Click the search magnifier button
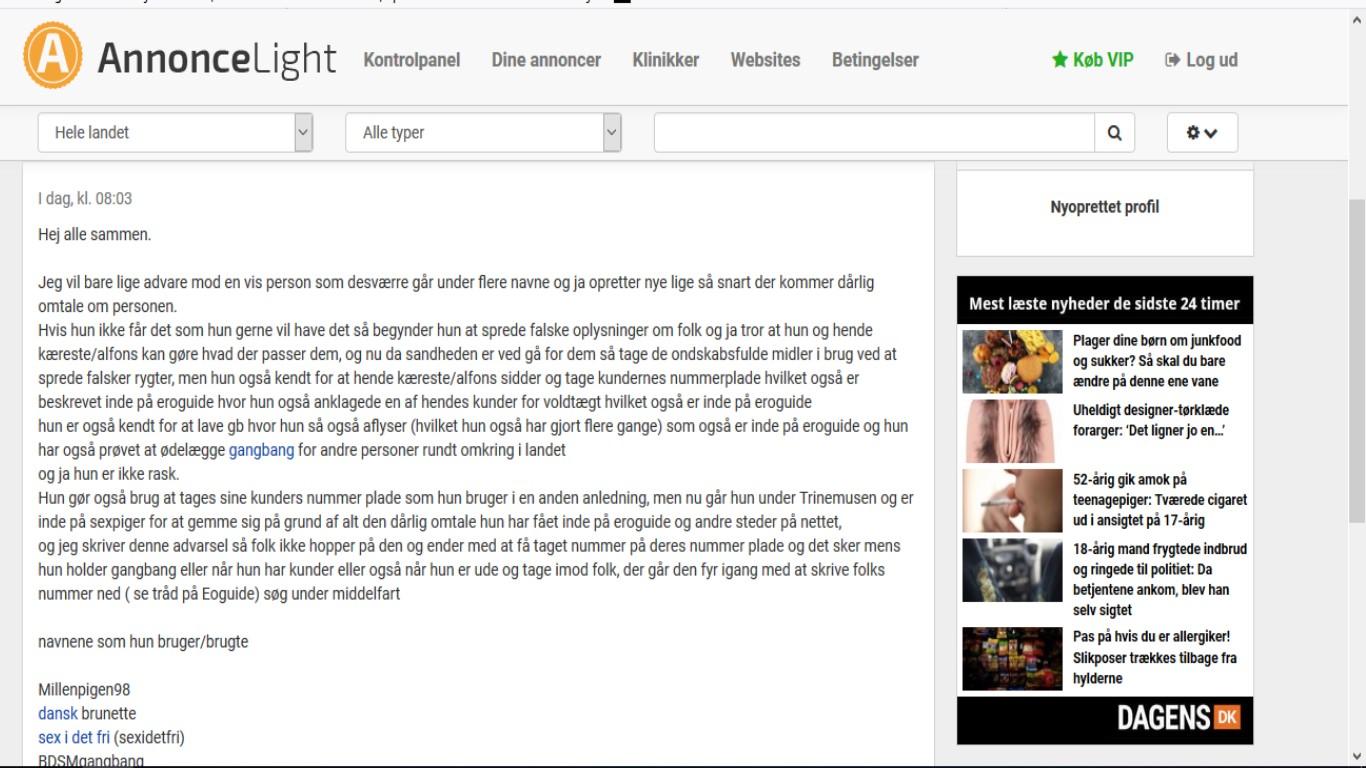The image size is (1366, 768). click(1115, 132)
